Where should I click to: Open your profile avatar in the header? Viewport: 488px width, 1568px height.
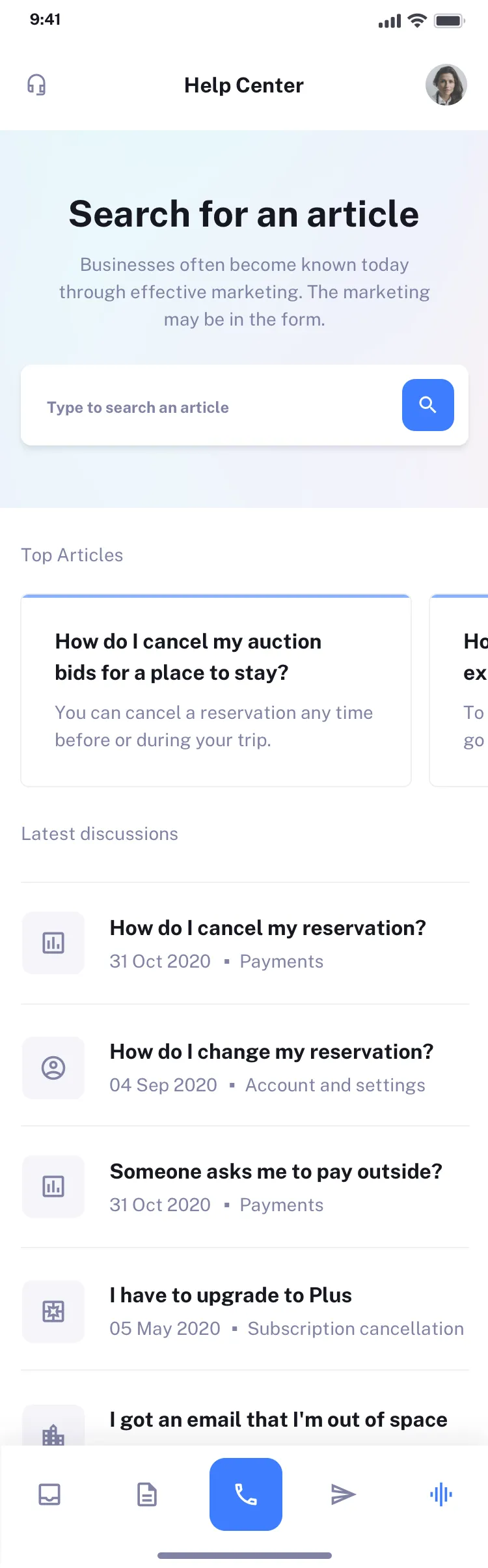(446, 84)
